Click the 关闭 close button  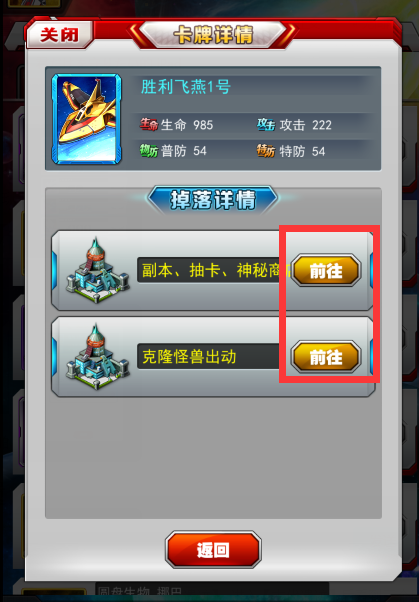pos(60,35)
